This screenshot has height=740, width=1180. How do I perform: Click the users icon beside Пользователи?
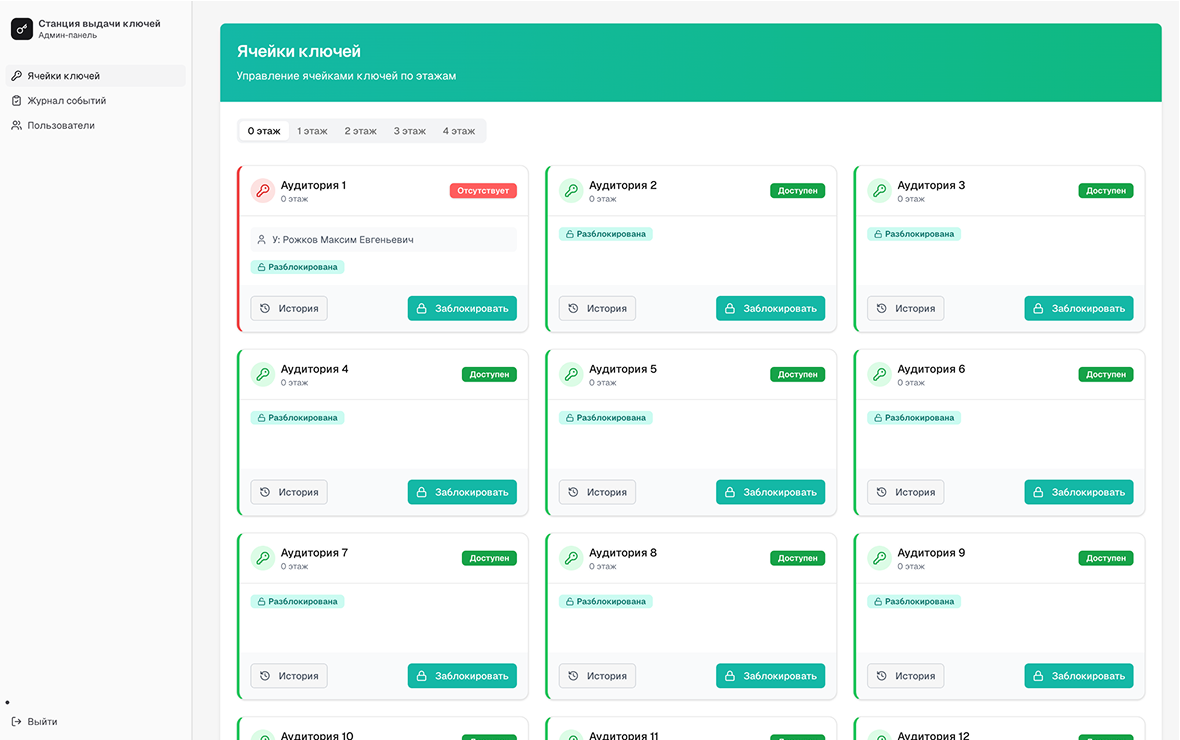[x=17, y=125]
